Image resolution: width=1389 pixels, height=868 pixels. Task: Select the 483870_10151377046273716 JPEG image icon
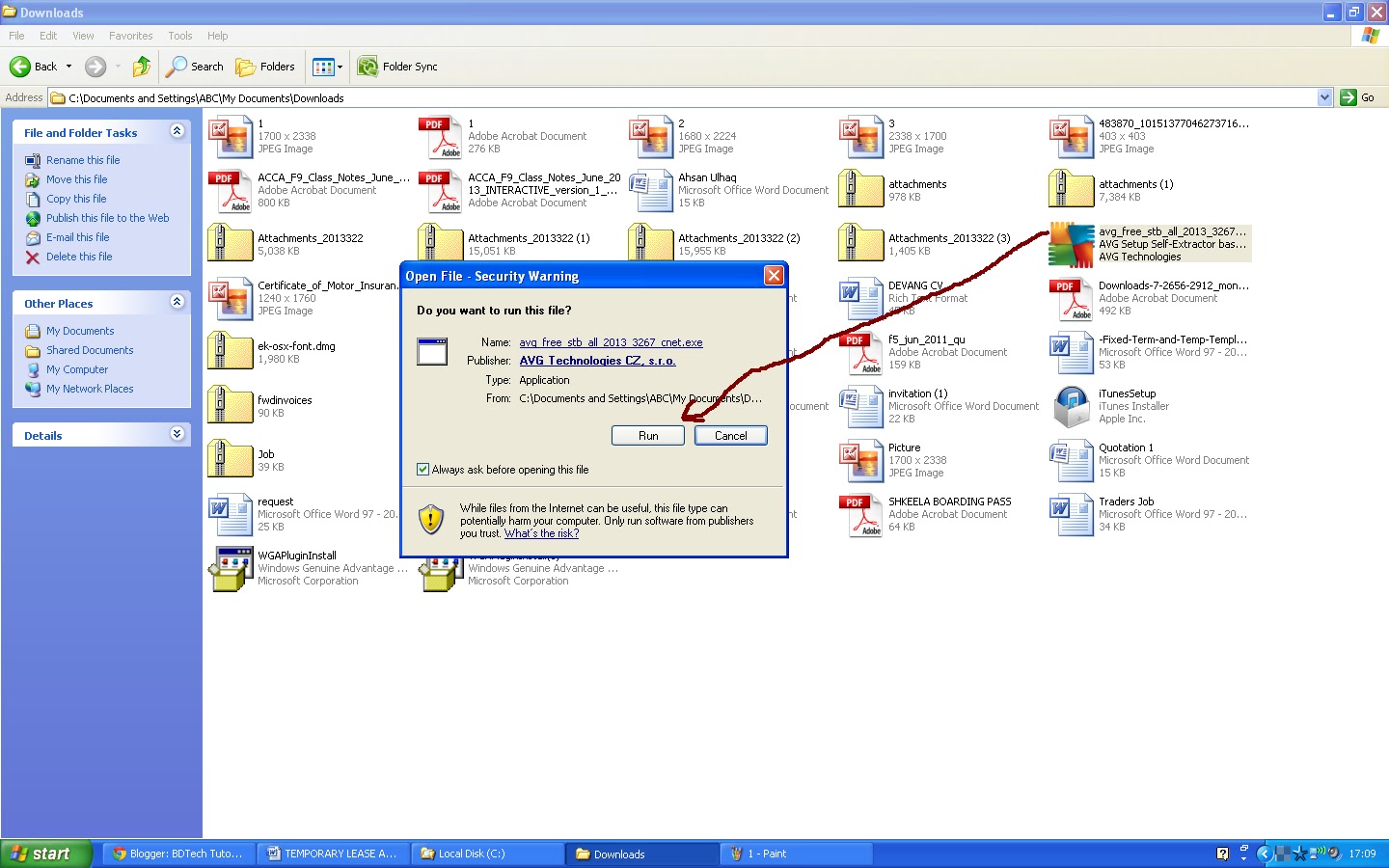pyautogui.click(x=1071, y=136)
